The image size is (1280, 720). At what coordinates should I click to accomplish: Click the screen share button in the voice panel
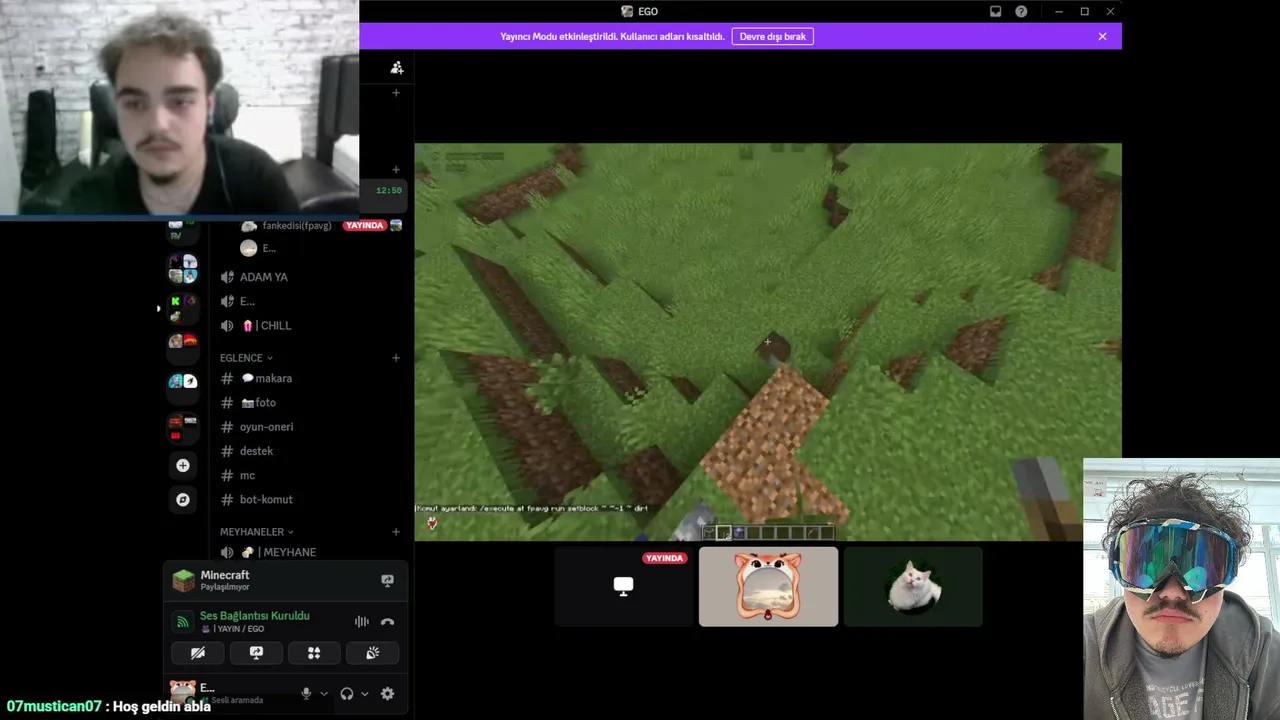[256, 653]
